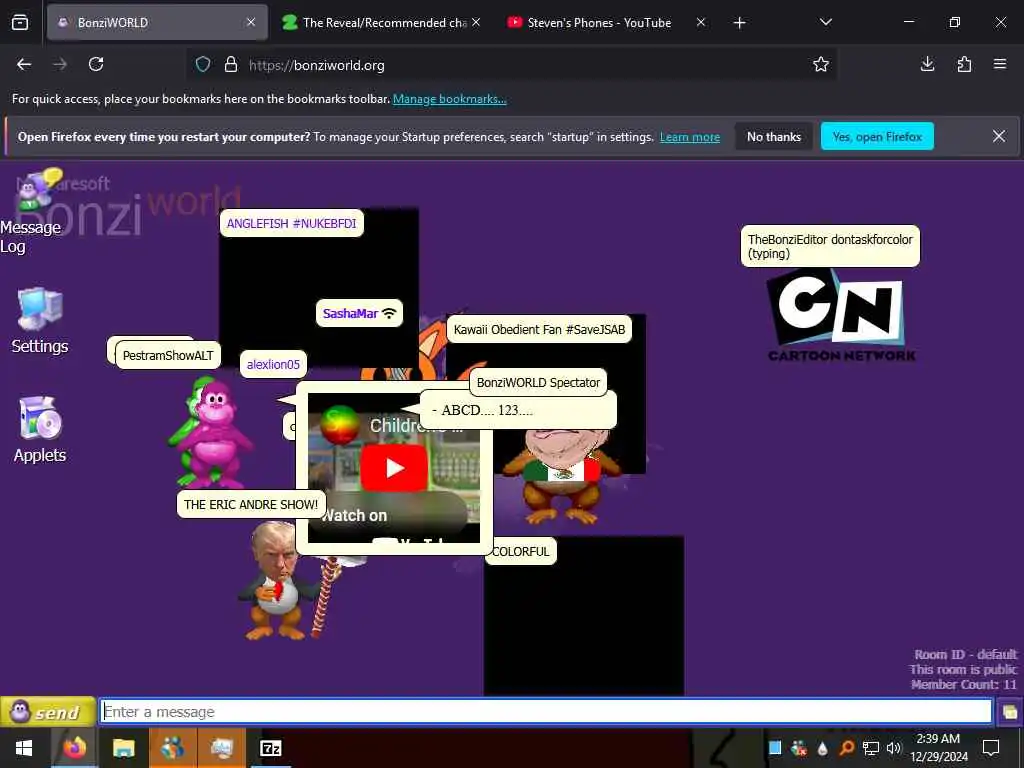Open Firefox View recent browsing icon
Image resolution: width=1024 pixels, height=768 pixels.
coord(20,22)
